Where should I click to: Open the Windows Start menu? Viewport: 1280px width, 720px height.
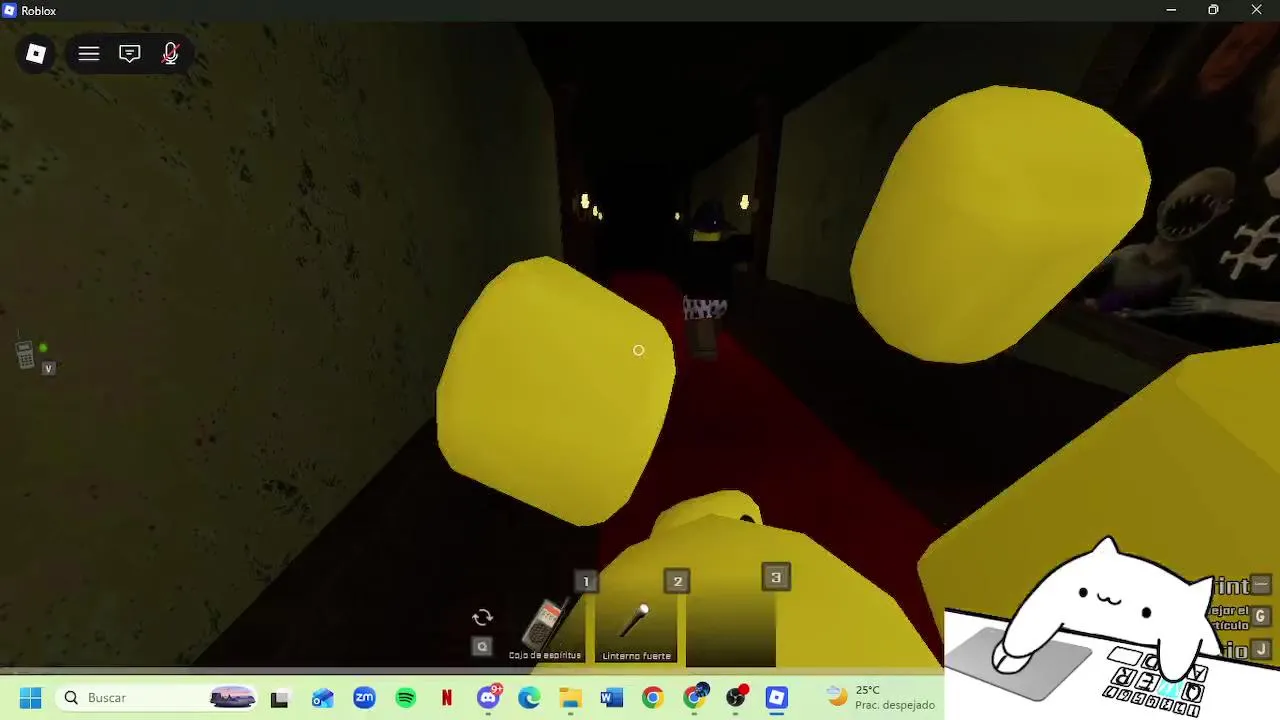(x=30, y=698)
